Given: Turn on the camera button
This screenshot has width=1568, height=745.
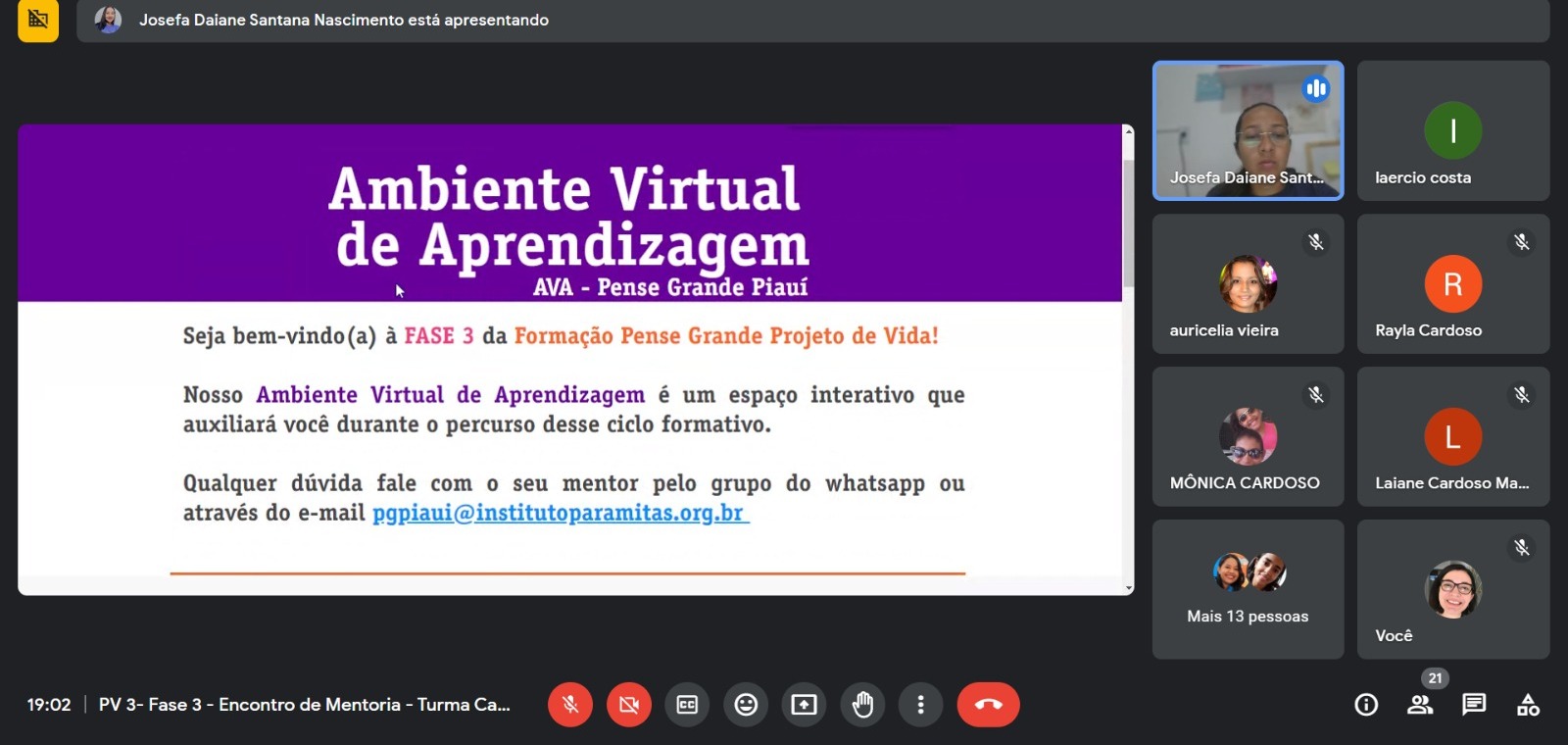Looking at the screenshot, I should click(x=628, y=705).
